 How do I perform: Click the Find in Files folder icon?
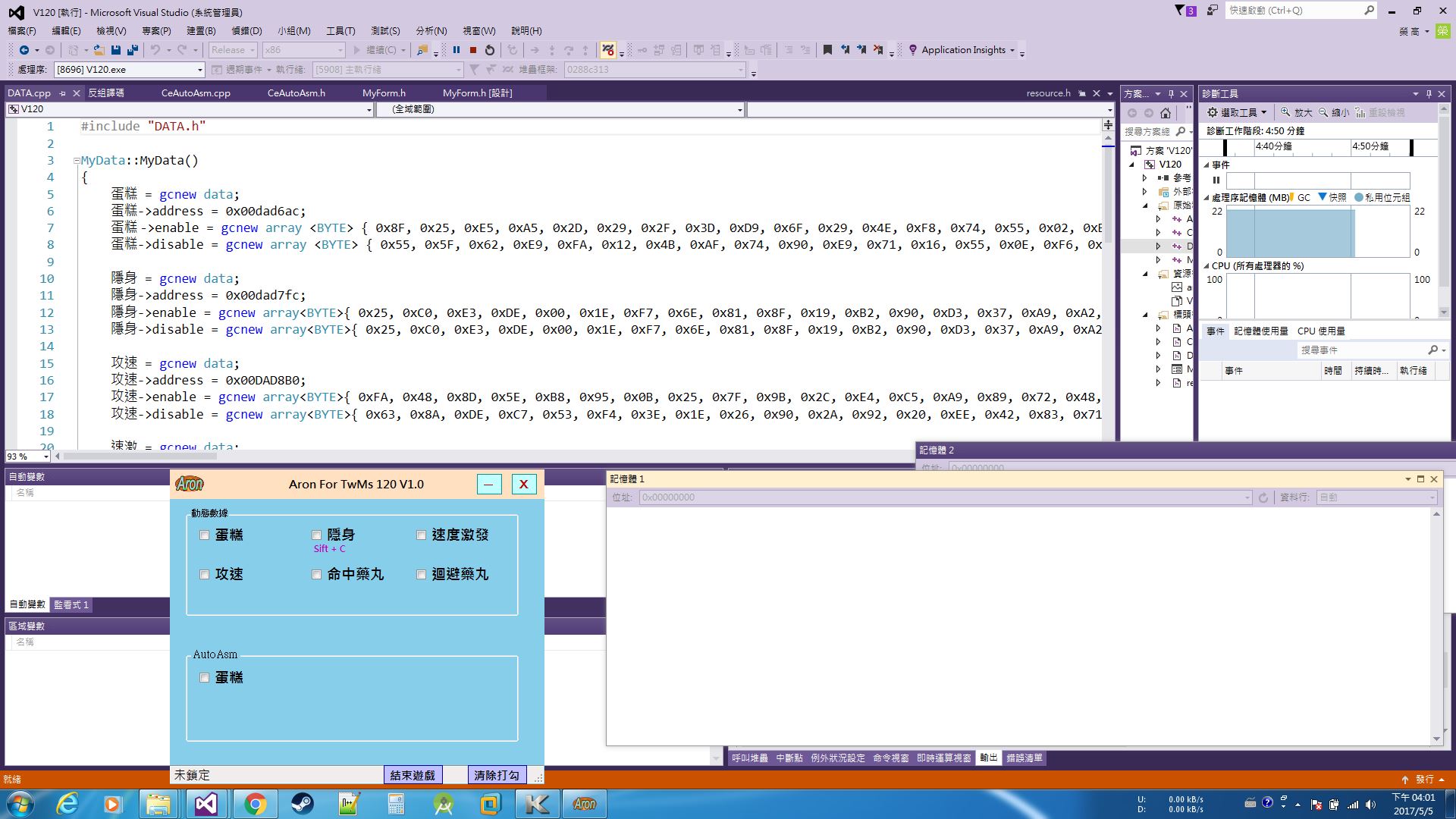pos(422,50)
